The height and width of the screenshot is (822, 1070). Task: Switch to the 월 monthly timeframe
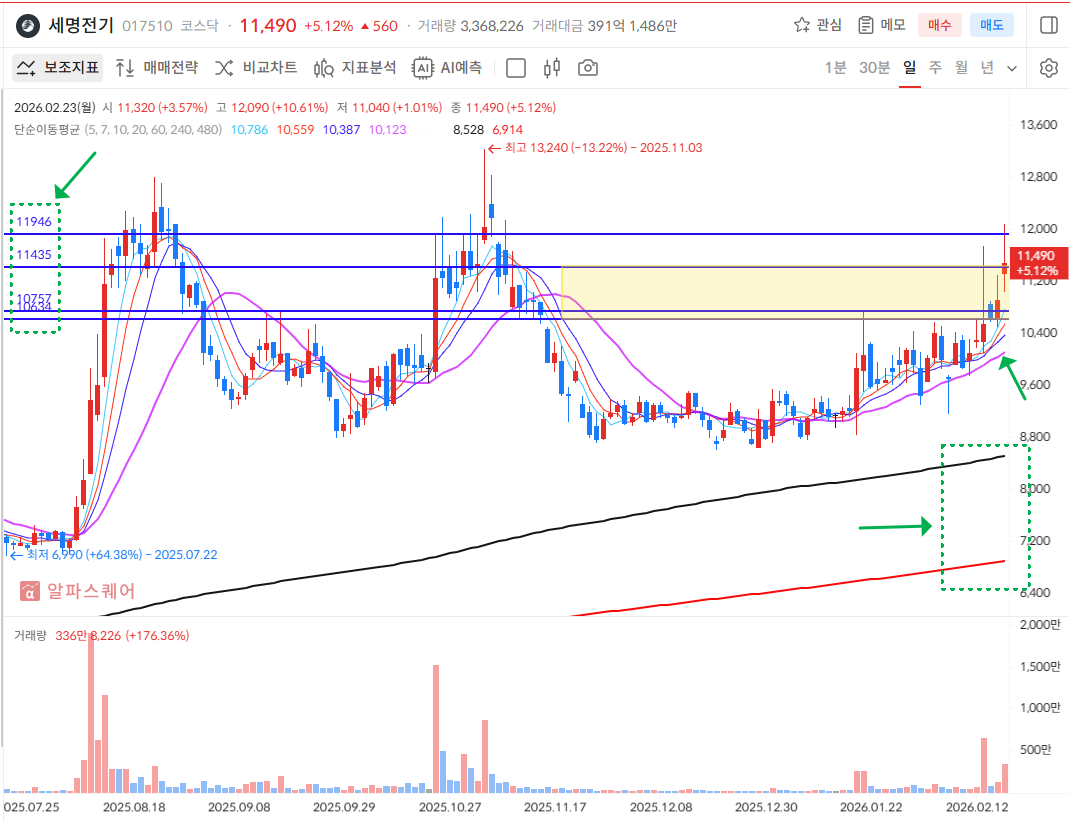click(x=961, y=68)
